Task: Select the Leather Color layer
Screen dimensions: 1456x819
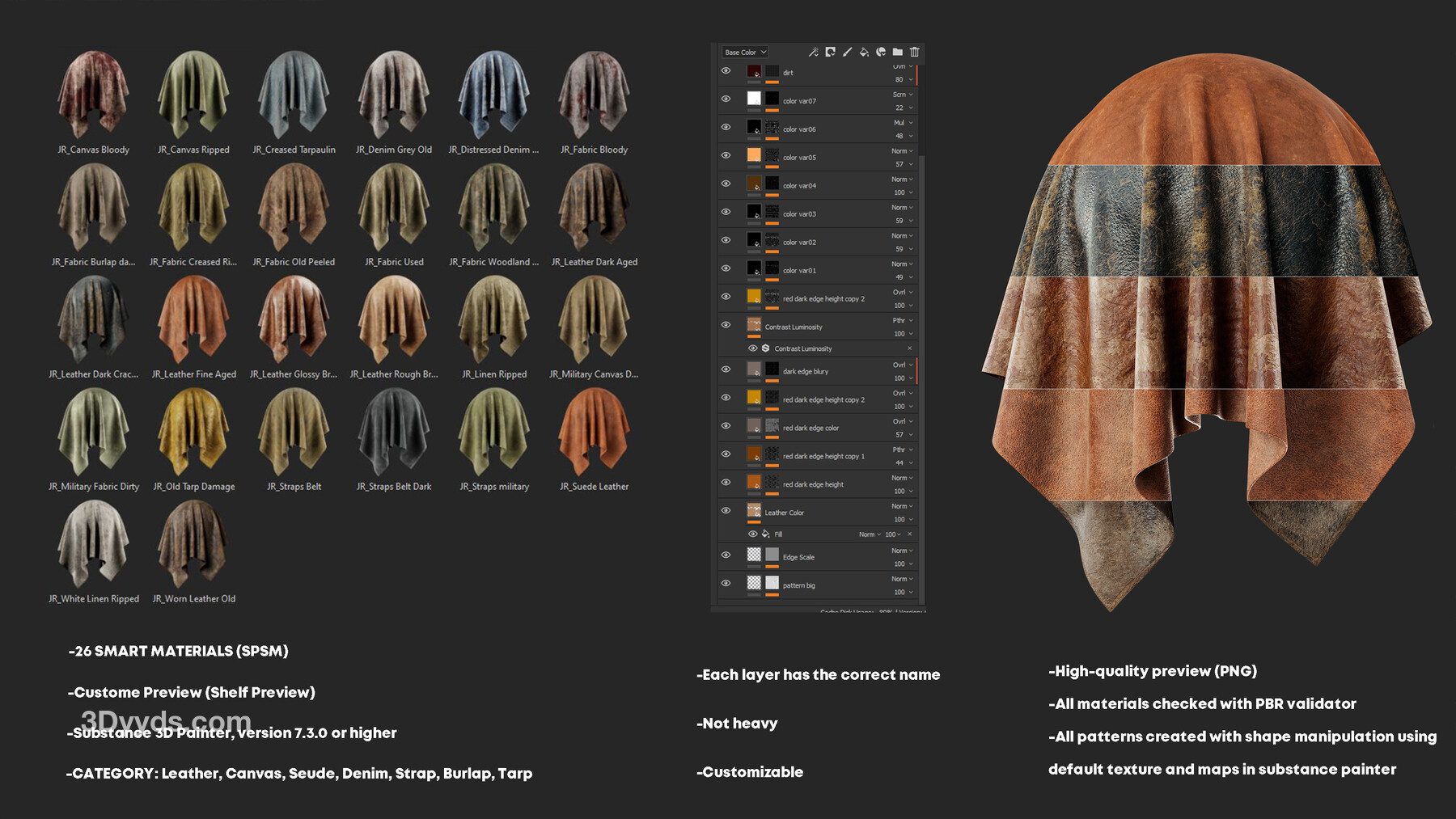Action: coord(785,513)
